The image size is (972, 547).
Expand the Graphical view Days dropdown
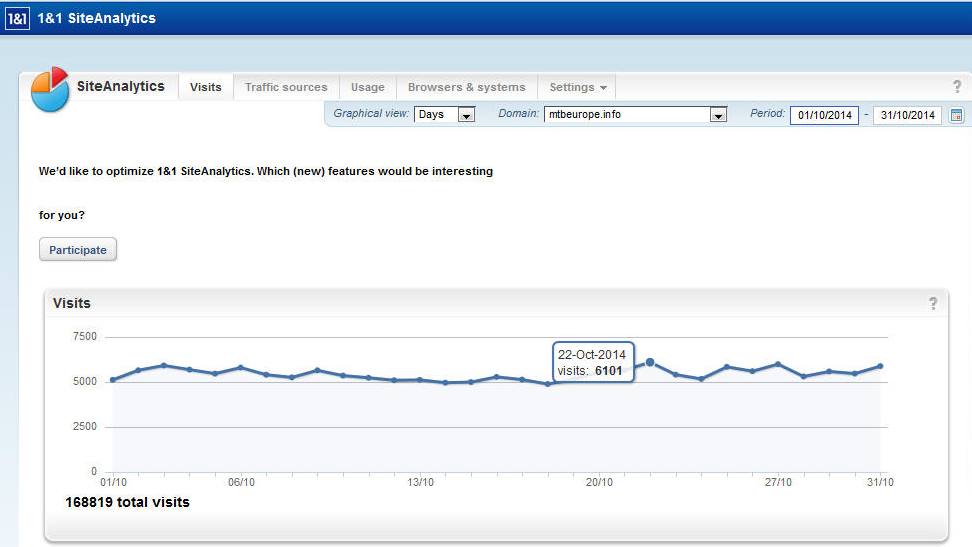pyautogui.click(x=466, y=115)
